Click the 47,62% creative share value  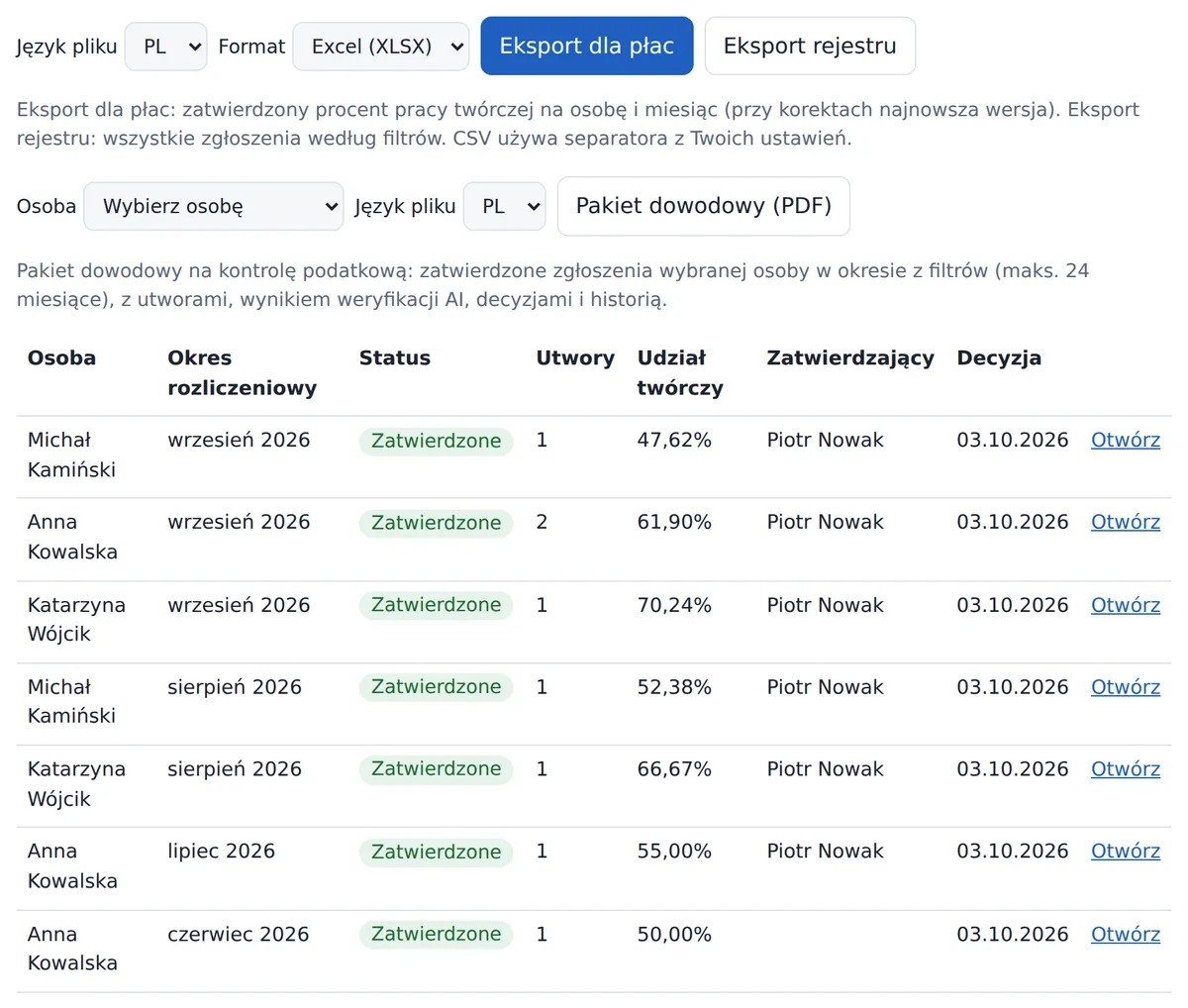[674, 441]
